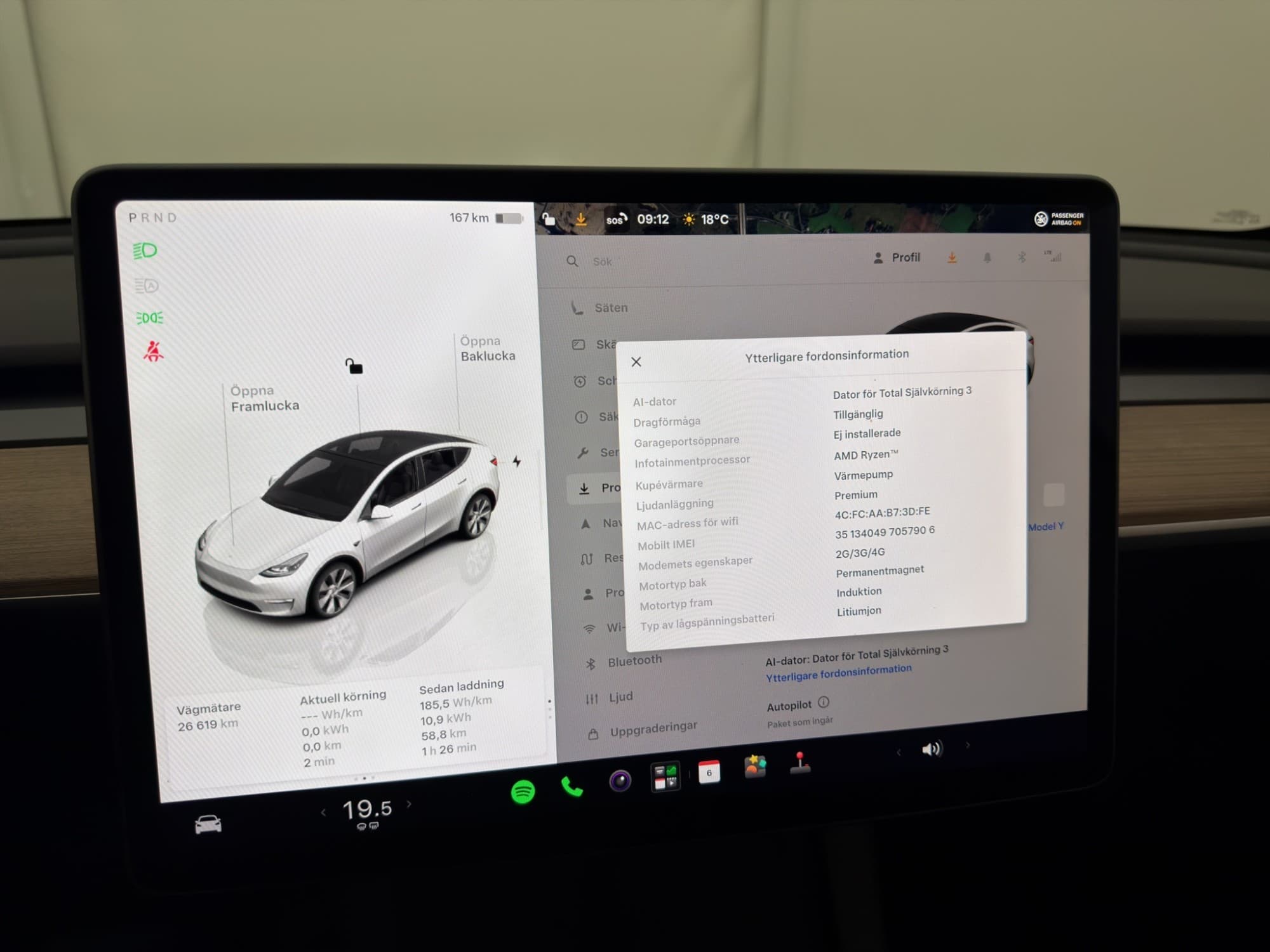Tap the 2G/3G/4G modem value

(x=860, y=553)
